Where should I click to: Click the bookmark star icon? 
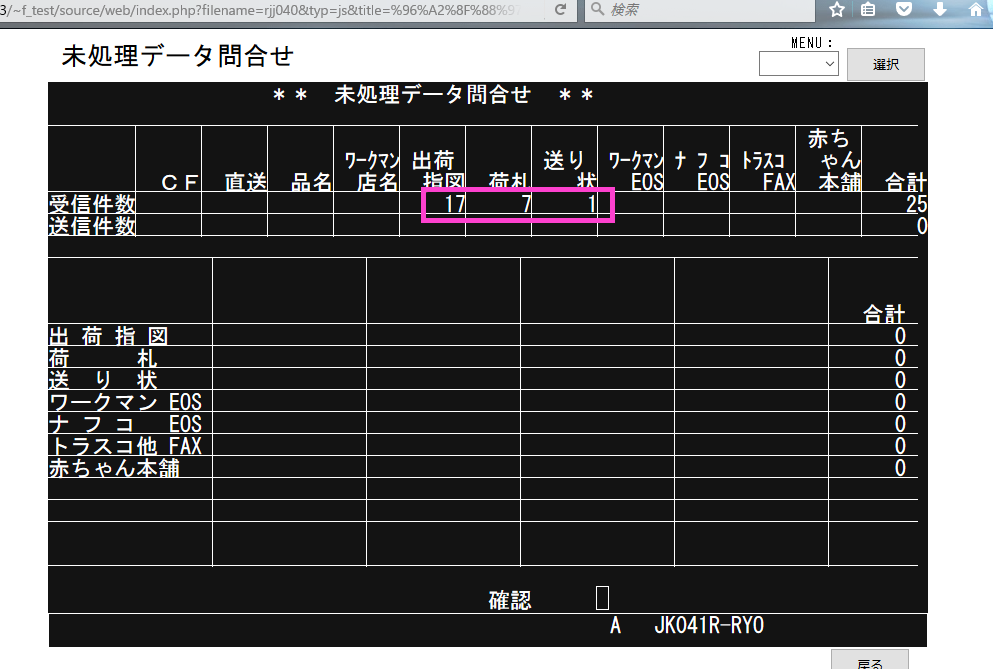[837, 10]
